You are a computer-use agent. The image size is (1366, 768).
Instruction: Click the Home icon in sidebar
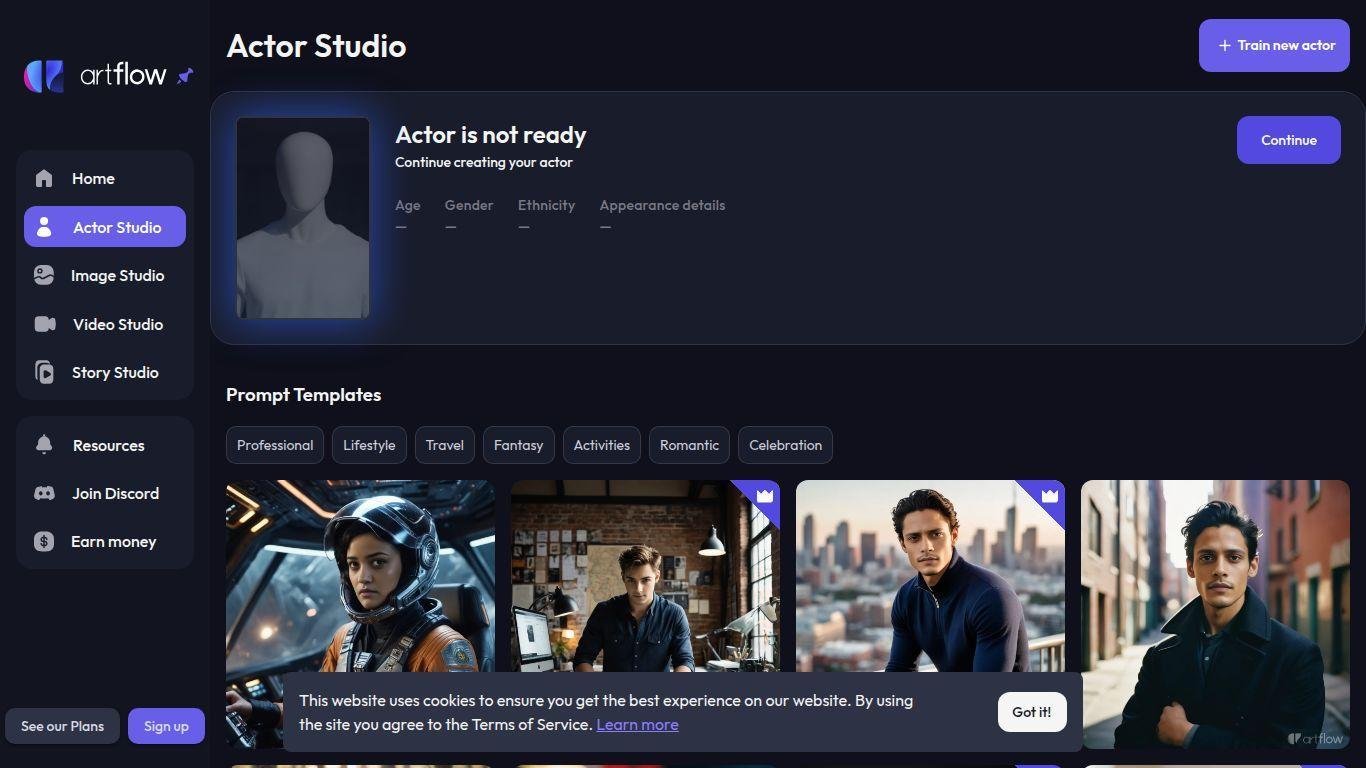(44, 179)
